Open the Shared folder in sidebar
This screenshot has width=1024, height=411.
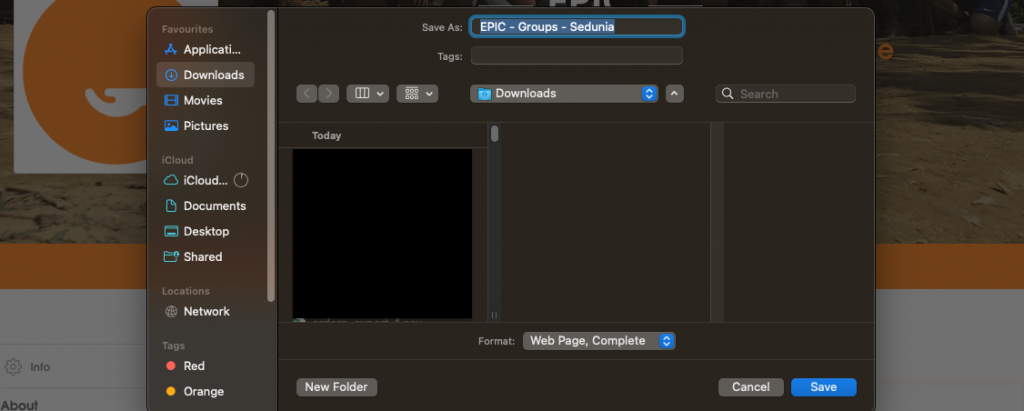coord(203,257)
